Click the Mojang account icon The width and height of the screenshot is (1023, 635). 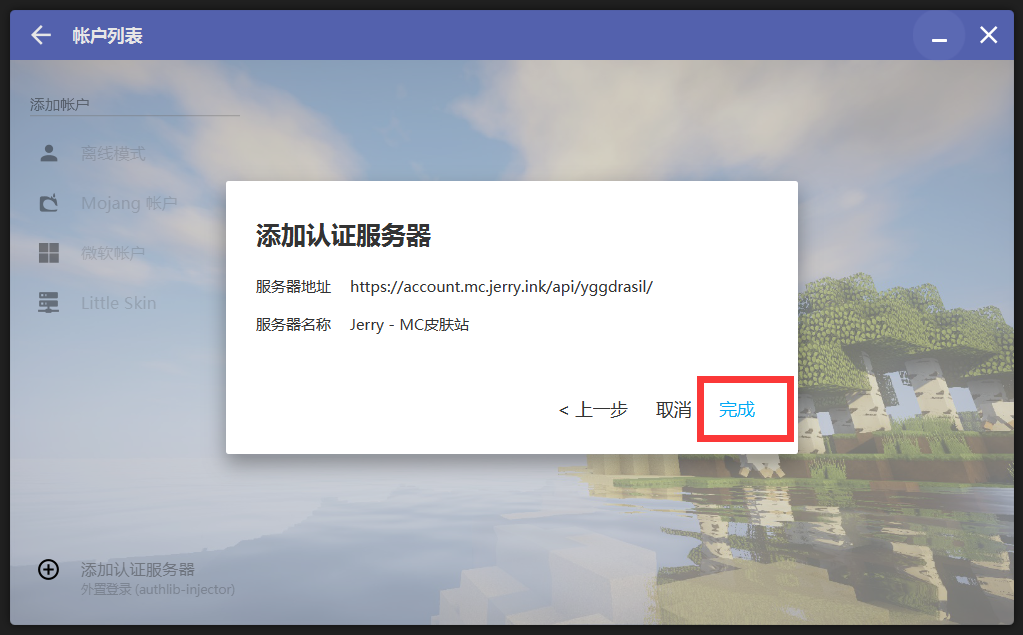point(48,203)
